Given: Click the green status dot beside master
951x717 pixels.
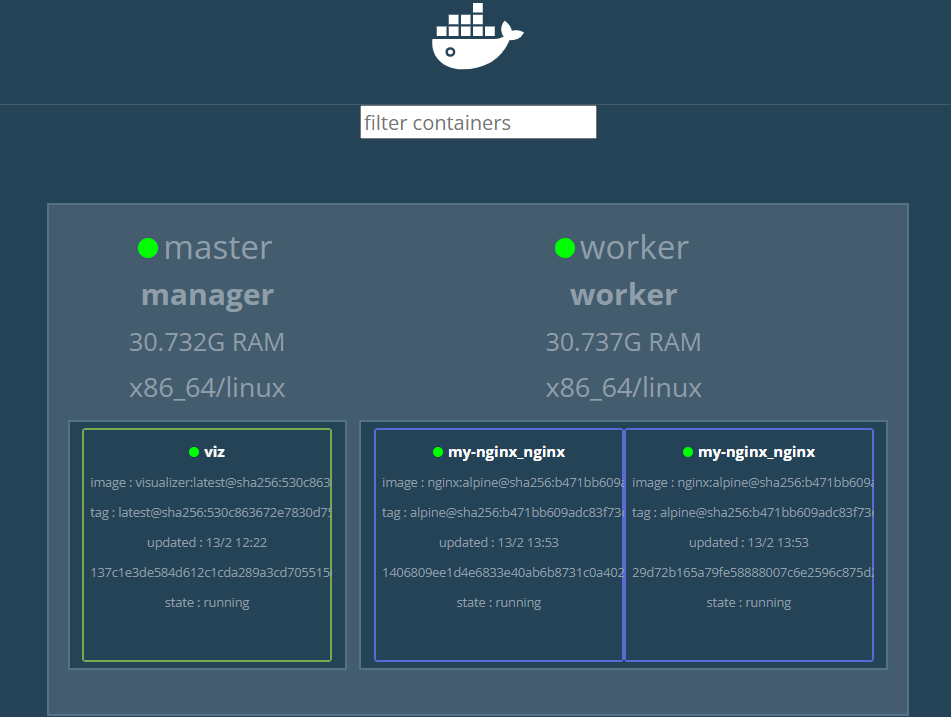Looking at the screenshot, I should [148, 248].
